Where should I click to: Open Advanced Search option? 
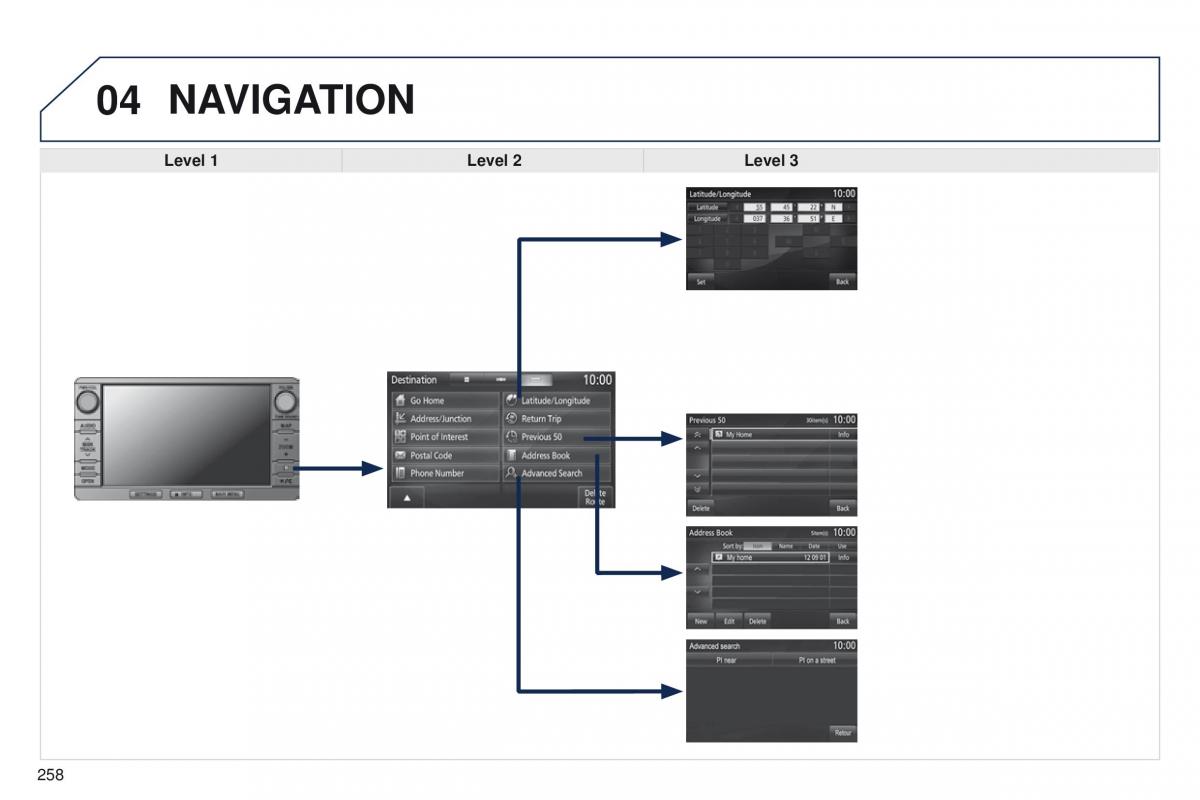pos(557,473)
